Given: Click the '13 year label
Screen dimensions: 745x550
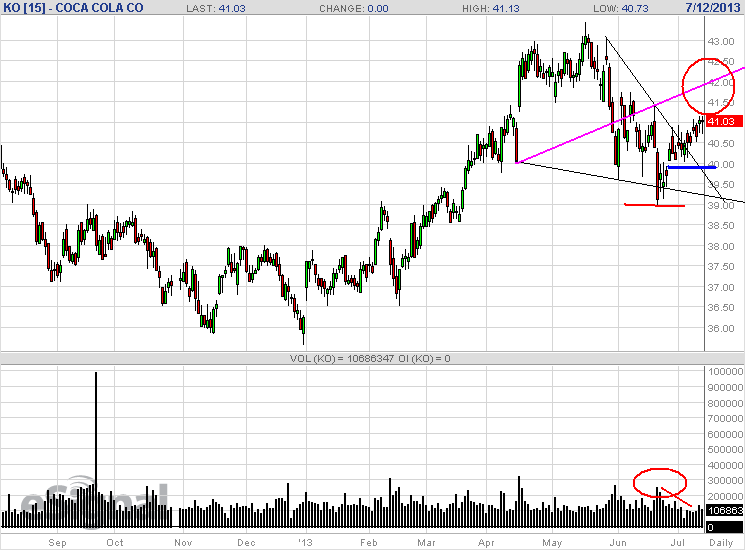Looking at the screenshot, I should pos(306,542).
